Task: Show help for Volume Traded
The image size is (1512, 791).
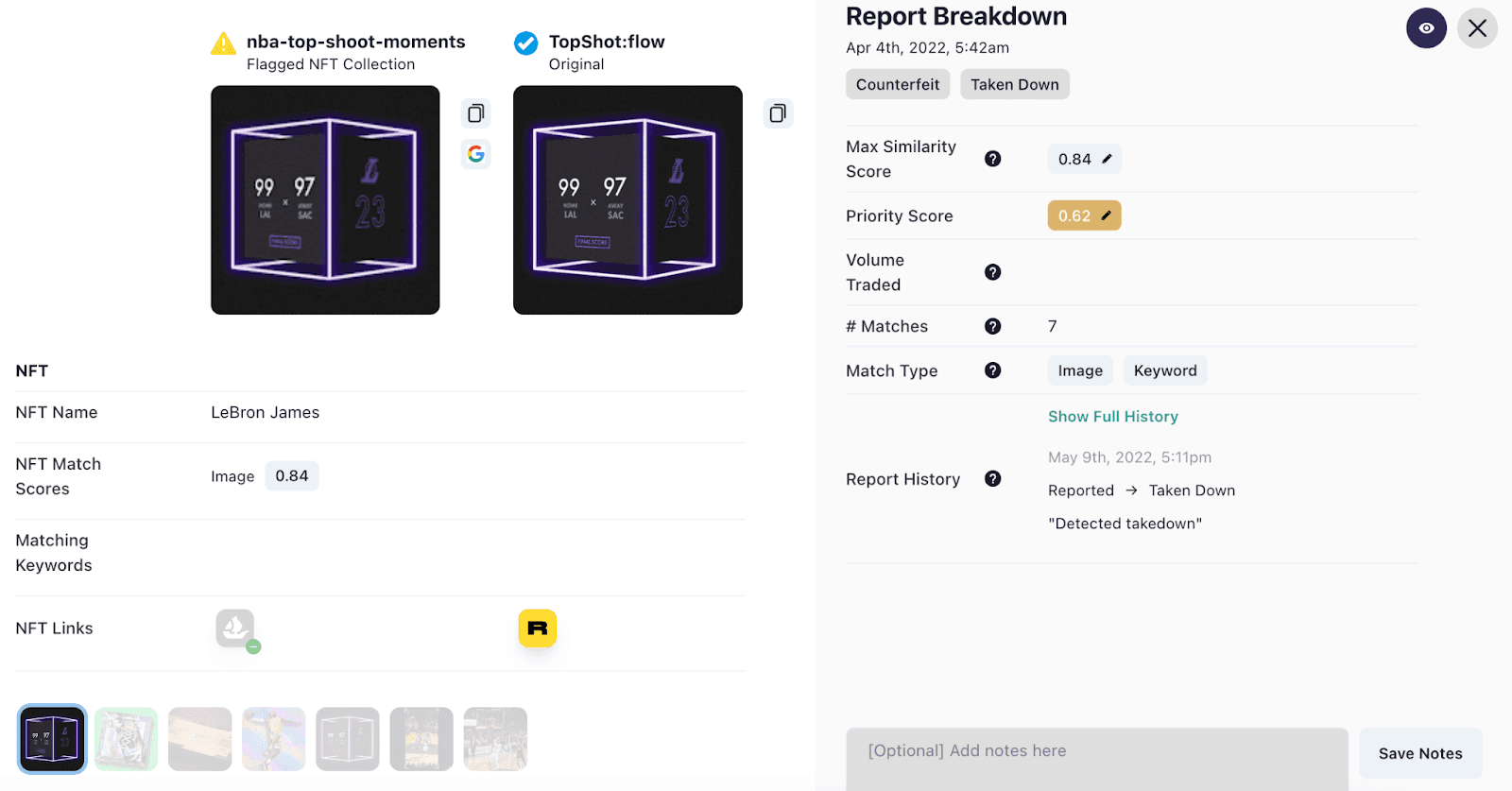Action: (x=992, y=272)
